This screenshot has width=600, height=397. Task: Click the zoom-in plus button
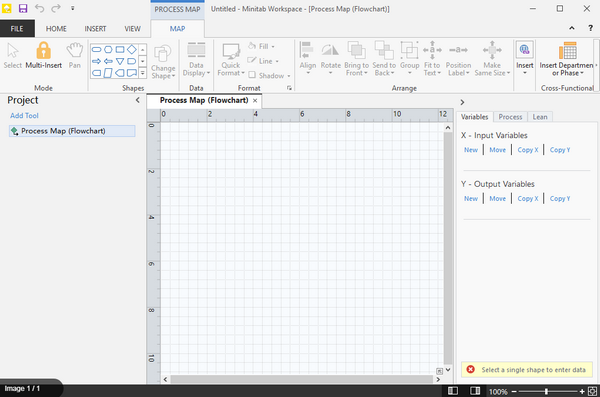pos(582,391)
